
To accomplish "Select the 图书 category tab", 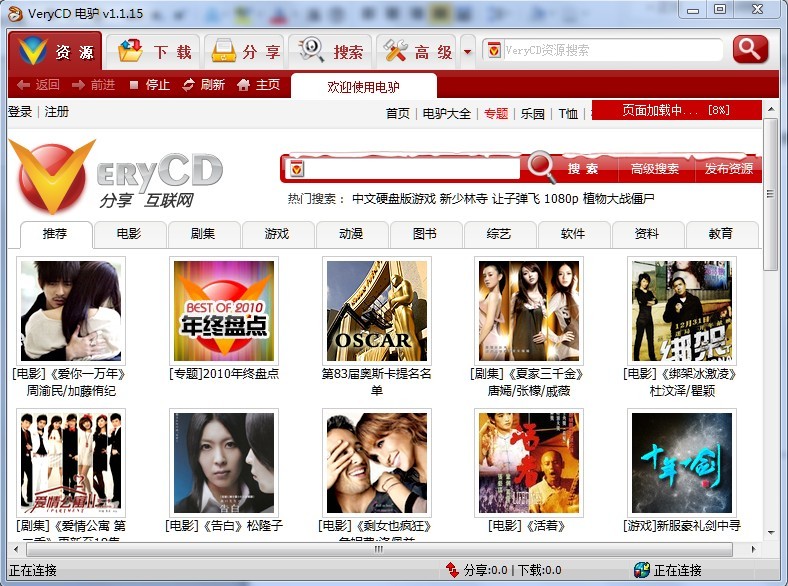I will (425, 234).
